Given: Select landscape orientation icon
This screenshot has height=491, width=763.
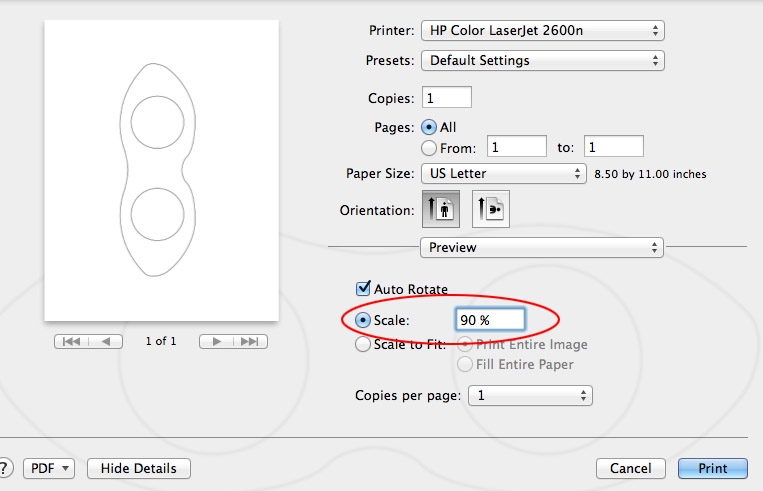Looking at the screenshot, I should tap(491, 209).
